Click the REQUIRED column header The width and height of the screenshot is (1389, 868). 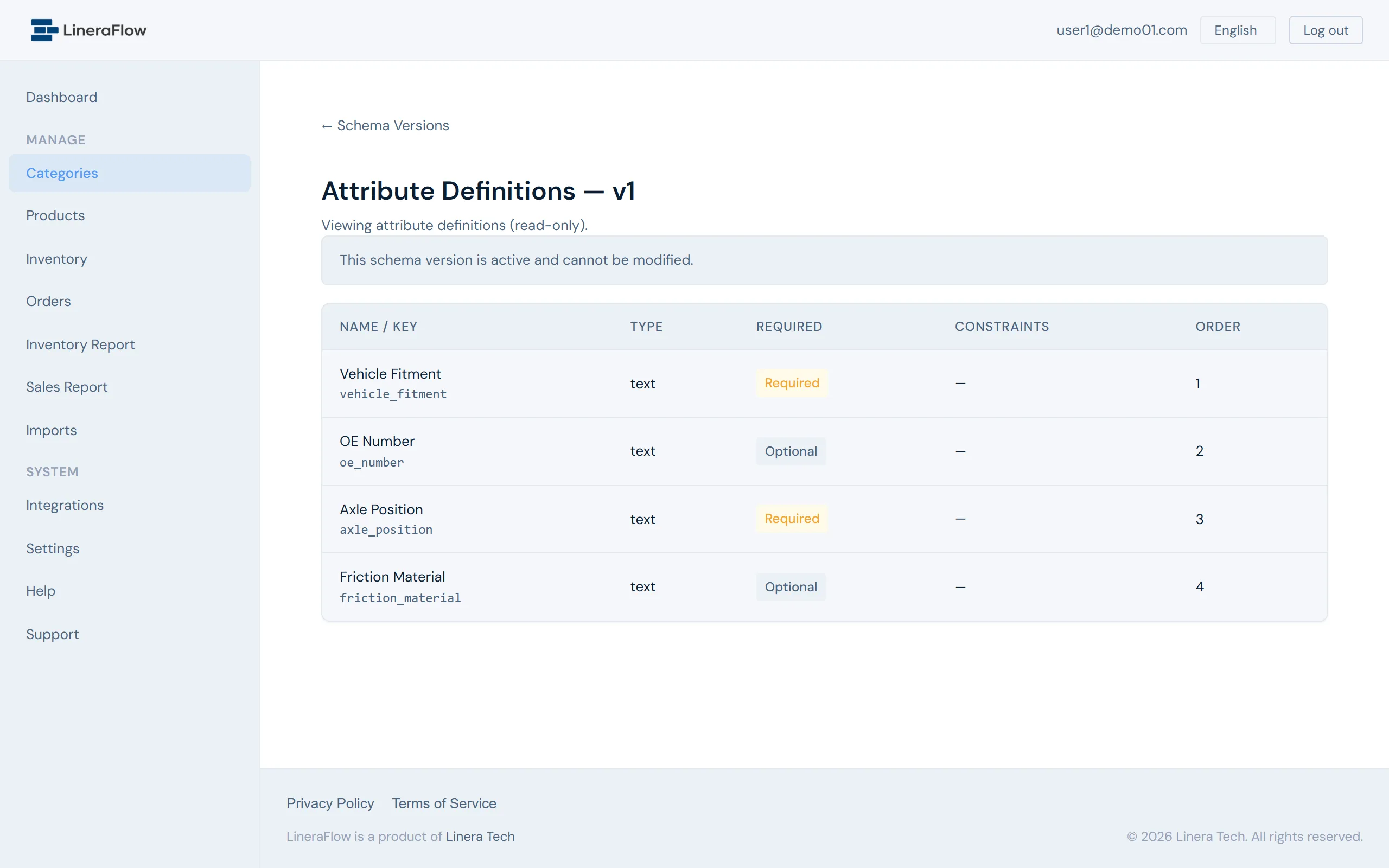click(788, 327)
